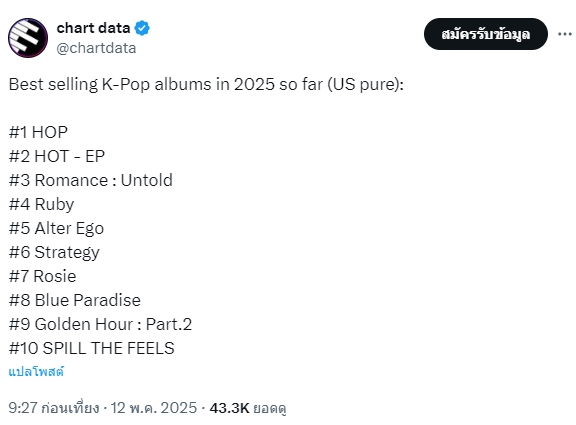Click the #7 Rosie line
Viewport: 576px width, 425px height.
coord(43,276)
